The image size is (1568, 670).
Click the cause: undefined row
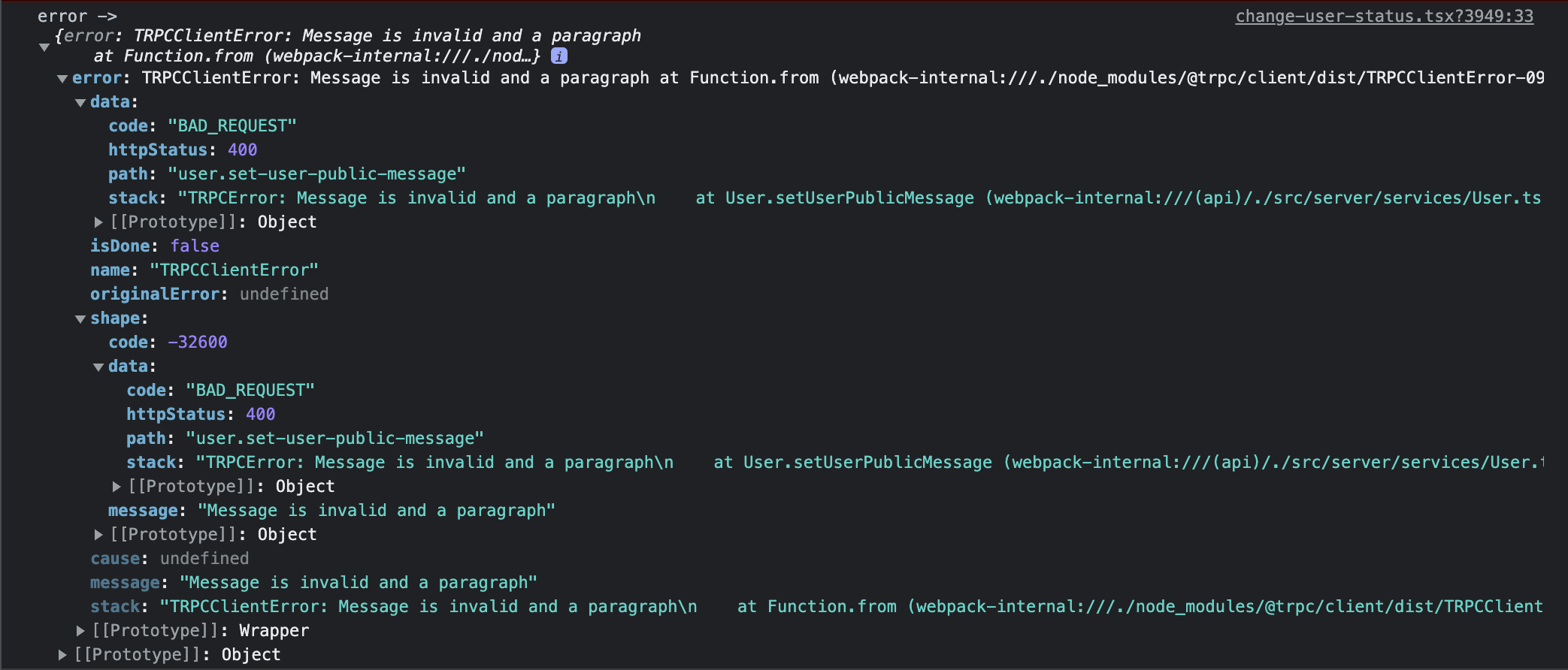170,558
